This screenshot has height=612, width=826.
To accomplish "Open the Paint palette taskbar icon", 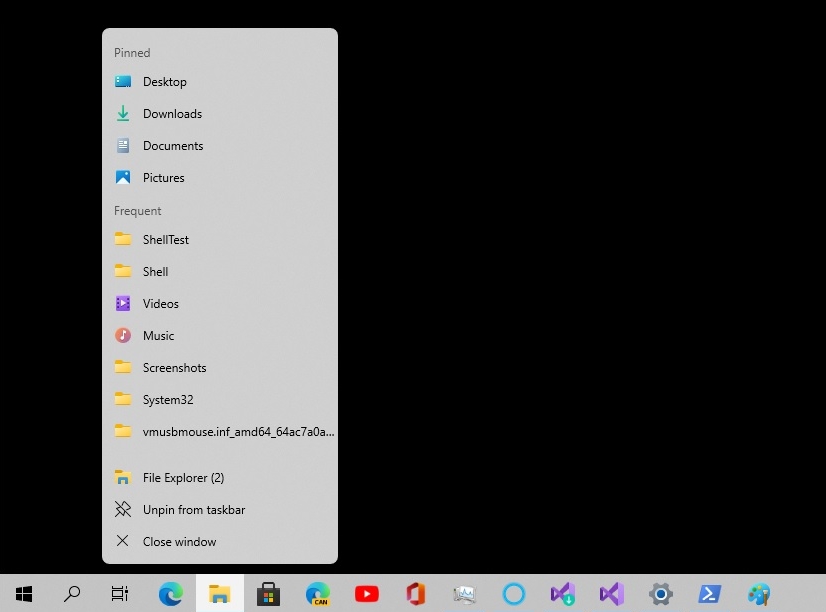I will (759, 594).
